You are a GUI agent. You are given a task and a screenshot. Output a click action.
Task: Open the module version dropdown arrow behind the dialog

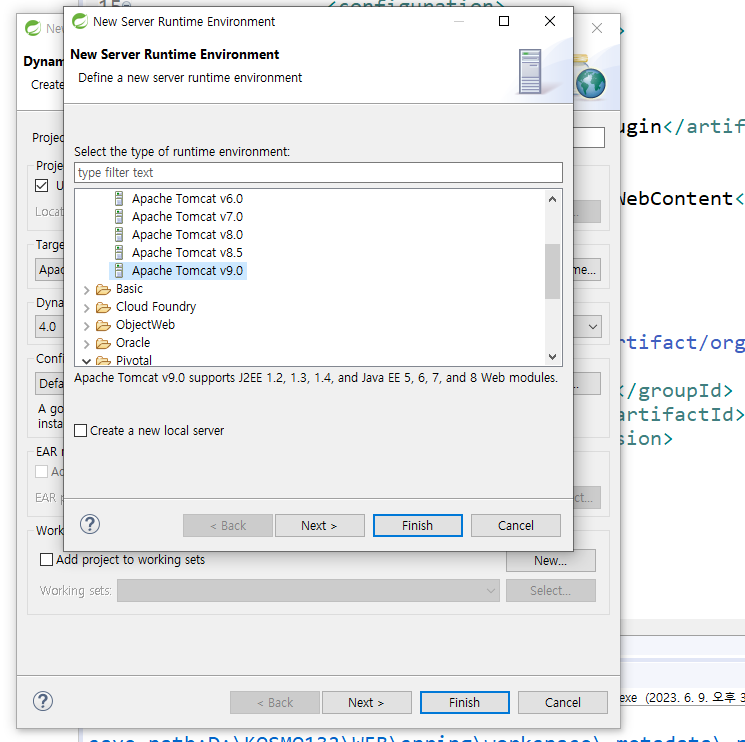593,326
